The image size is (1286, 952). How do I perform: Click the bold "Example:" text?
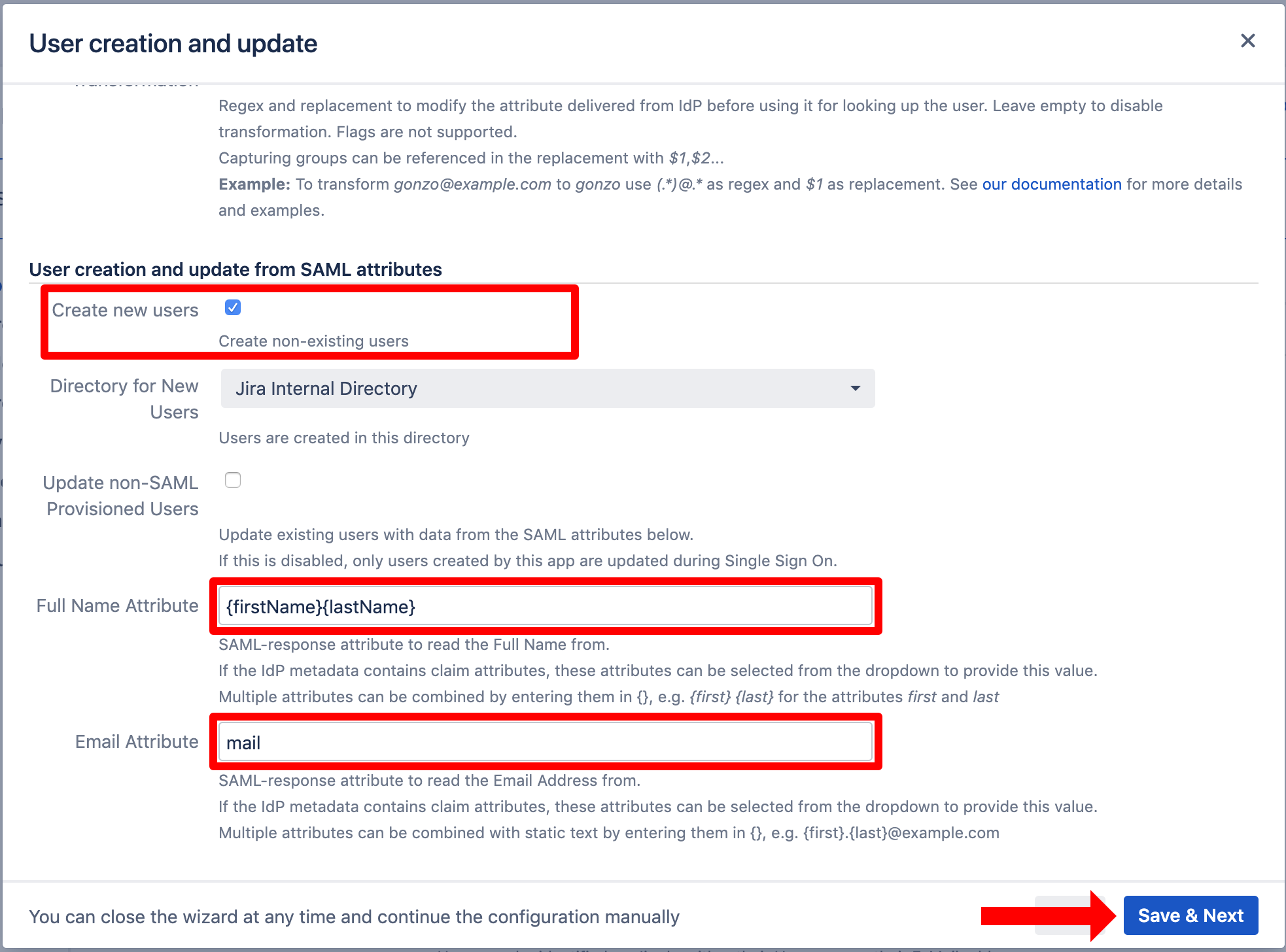pos(254,184)
